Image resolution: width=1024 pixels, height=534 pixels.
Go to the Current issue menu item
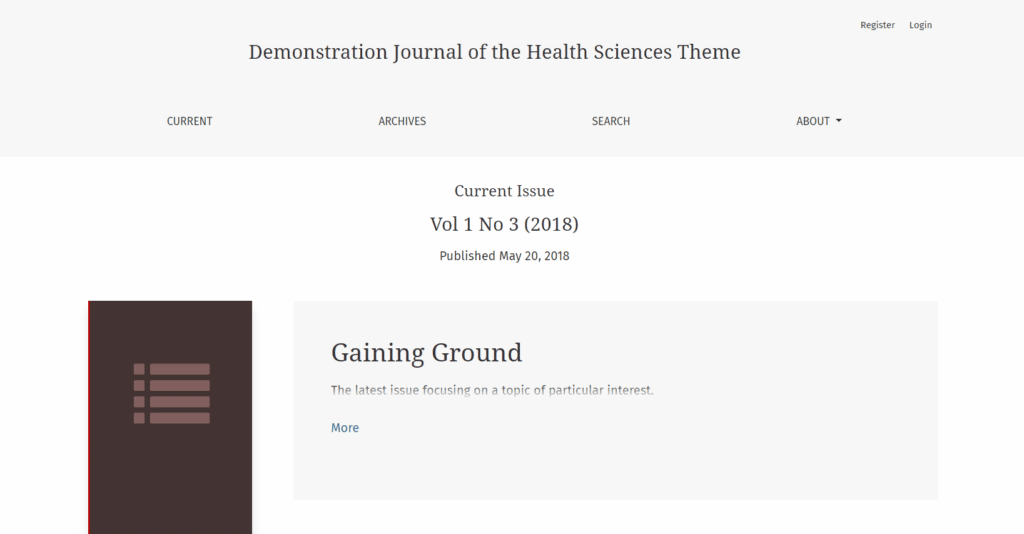[x=189, y=121]
